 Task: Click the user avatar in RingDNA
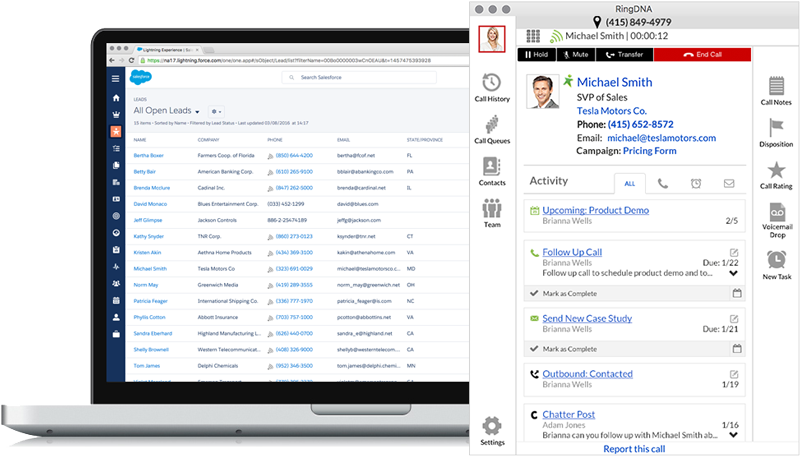pyautogui.click(x=492, y=39)
